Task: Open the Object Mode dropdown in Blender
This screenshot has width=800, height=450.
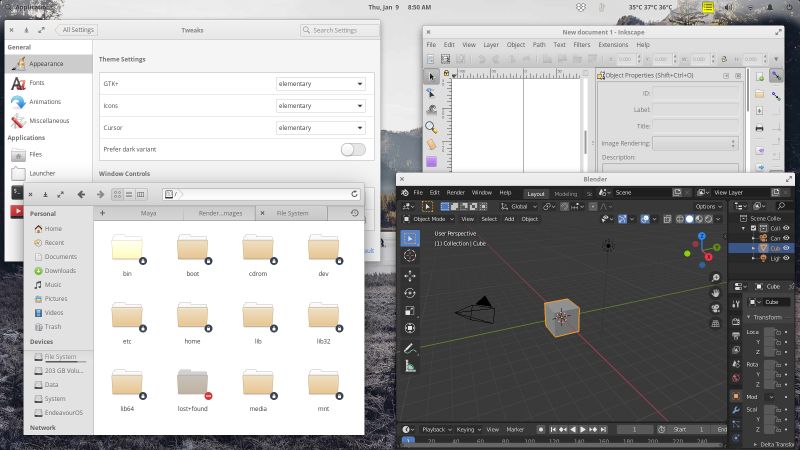Action: [x=431, y=219]
